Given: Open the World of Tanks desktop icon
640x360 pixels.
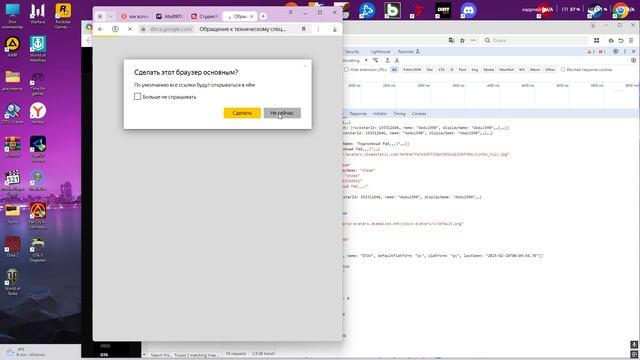Looking at the screenshot, I should pos(13,282).
